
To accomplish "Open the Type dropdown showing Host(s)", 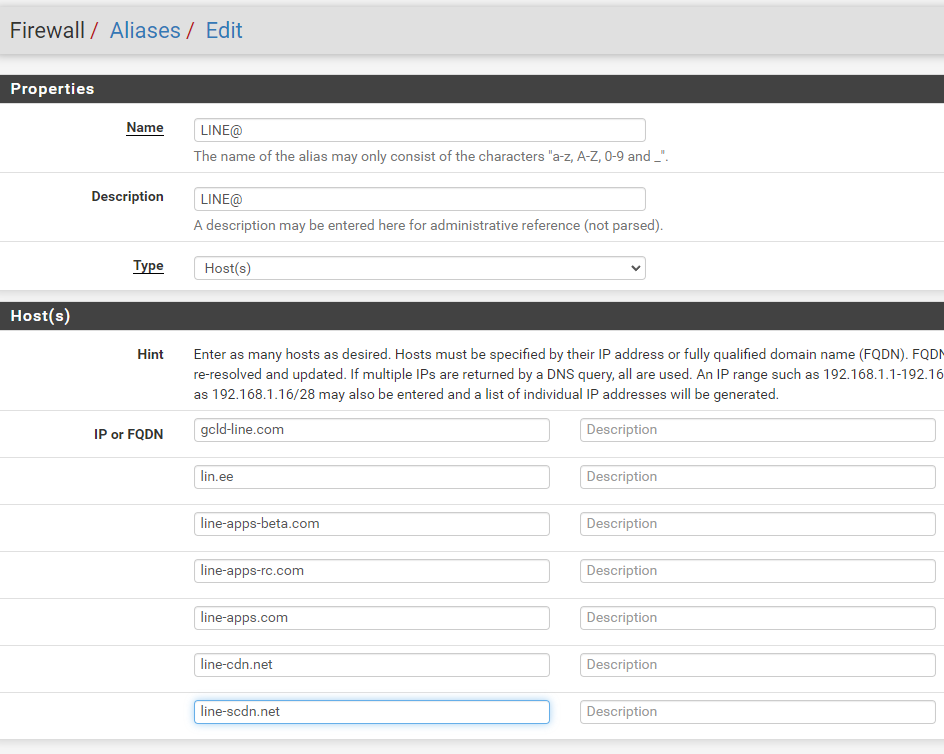I will [419, 268].
